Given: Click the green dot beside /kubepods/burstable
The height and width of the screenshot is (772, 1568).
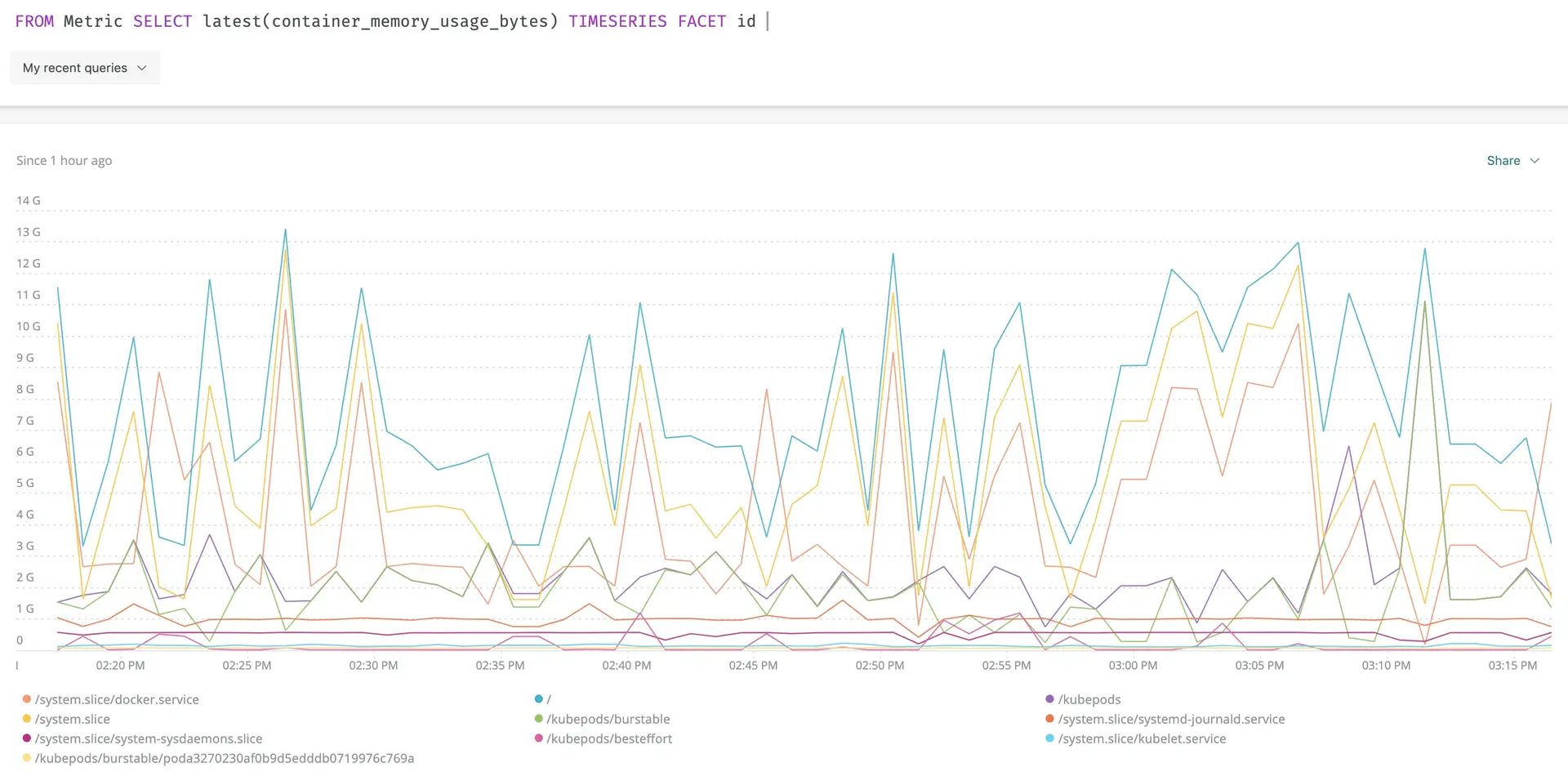Looking at the screenshot, I should 538,719.
